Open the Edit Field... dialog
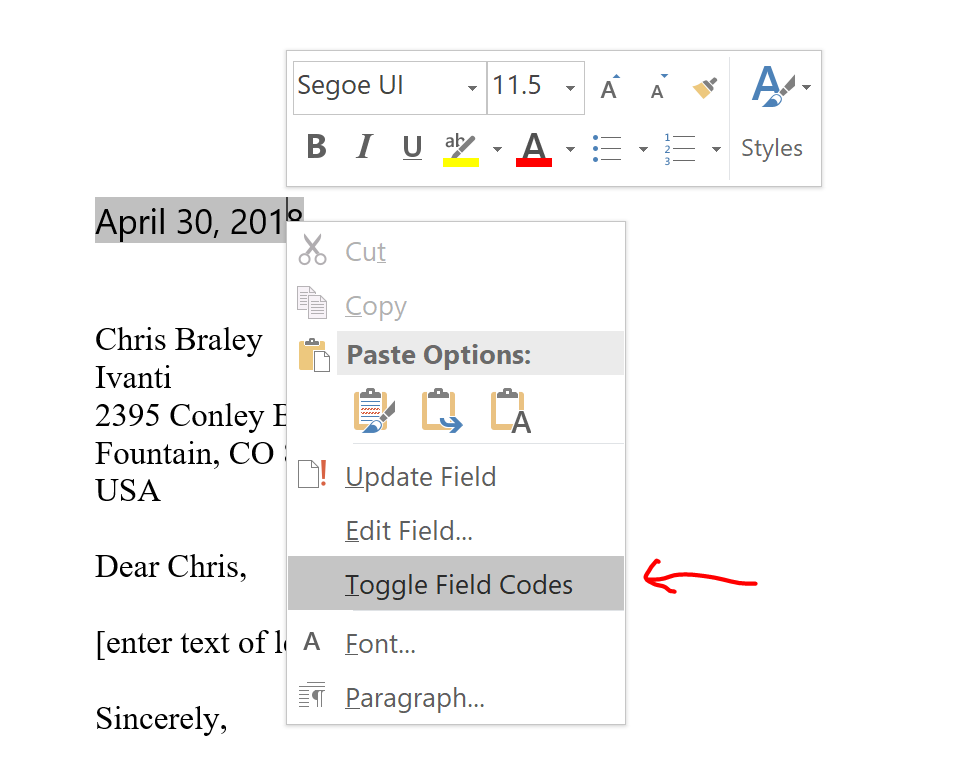This screenshot has width=969, height=765. coord(408,530)
